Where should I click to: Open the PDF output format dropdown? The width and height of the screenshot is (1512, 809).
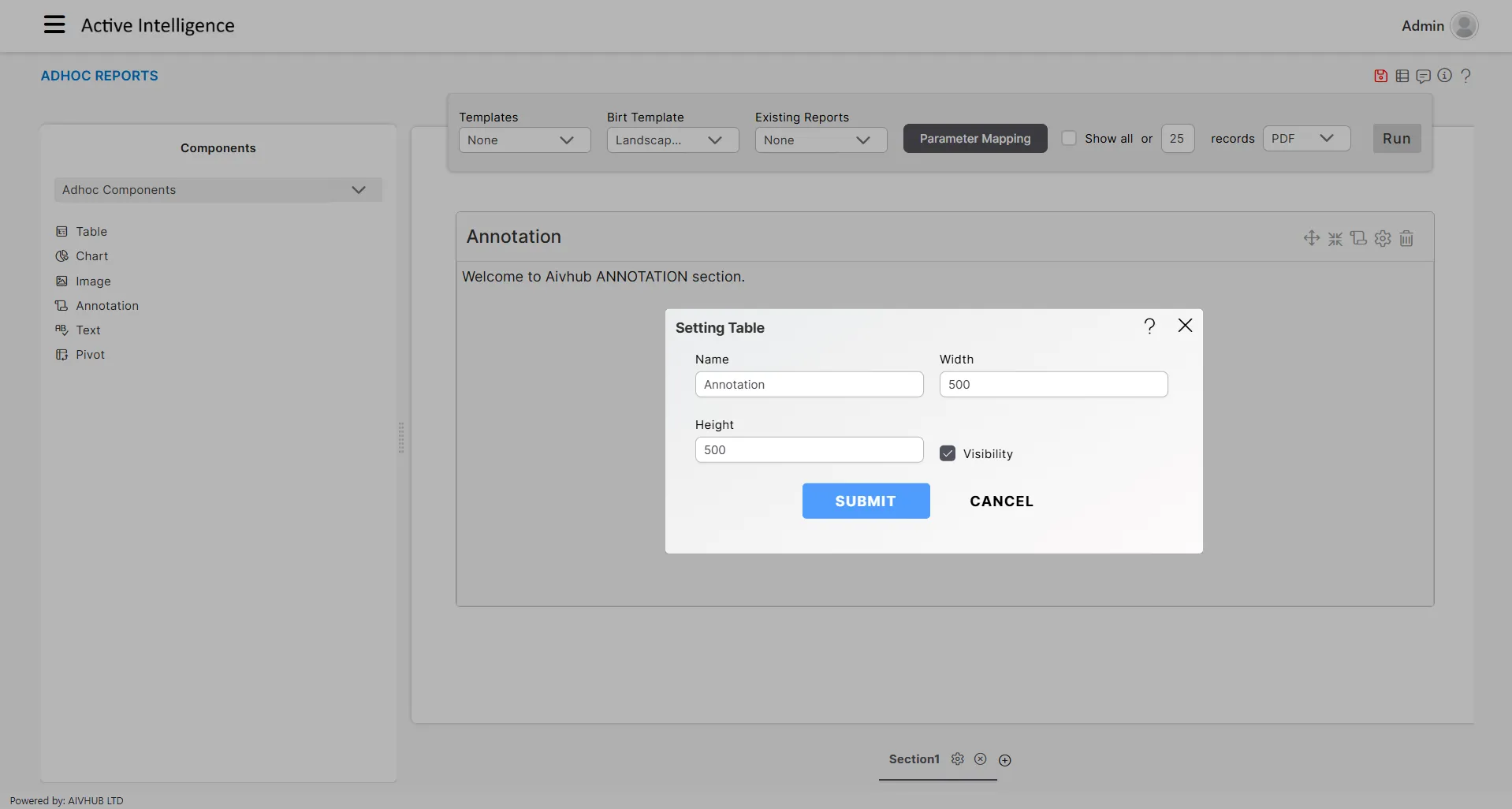(x=1305, y=139)
